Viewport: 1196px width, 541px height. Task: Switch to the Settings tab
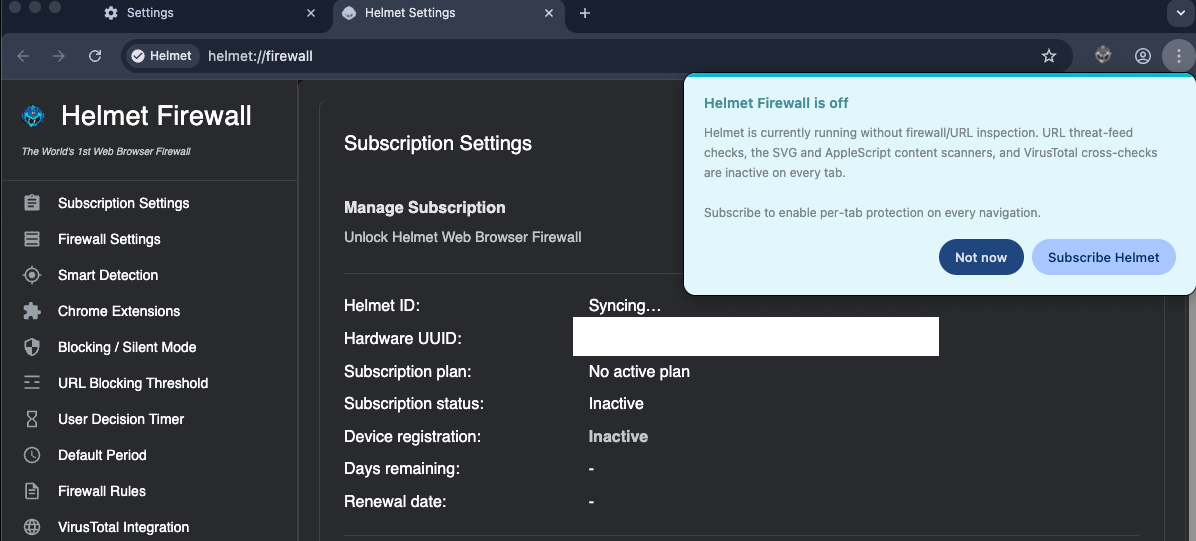coord(210,13)
